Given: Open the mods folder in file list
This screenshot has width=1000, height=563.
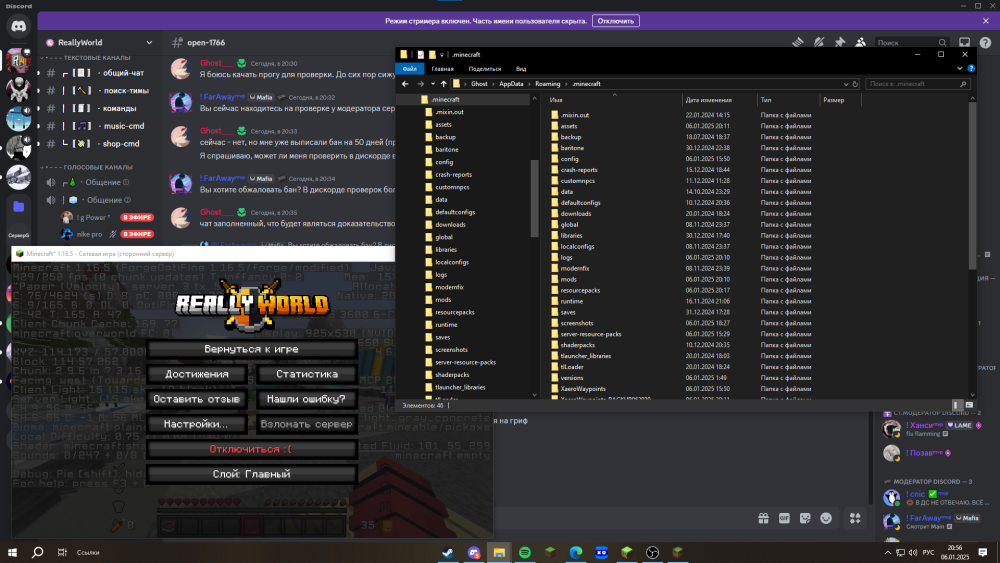Looking at the screenshot, I should click(569, 279).
